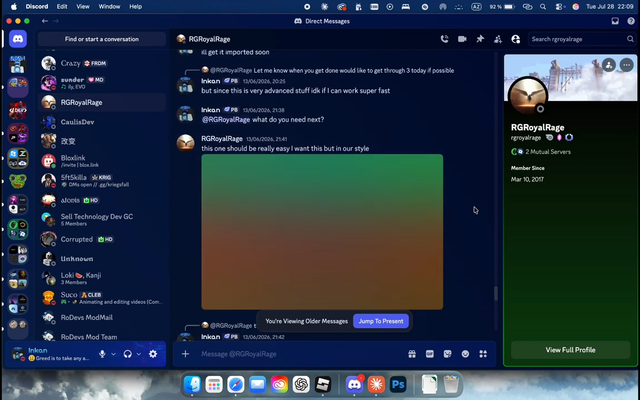640x400 pixels.
Task: Open the Loki, Kanji group chat
Action: coord(102,278)
